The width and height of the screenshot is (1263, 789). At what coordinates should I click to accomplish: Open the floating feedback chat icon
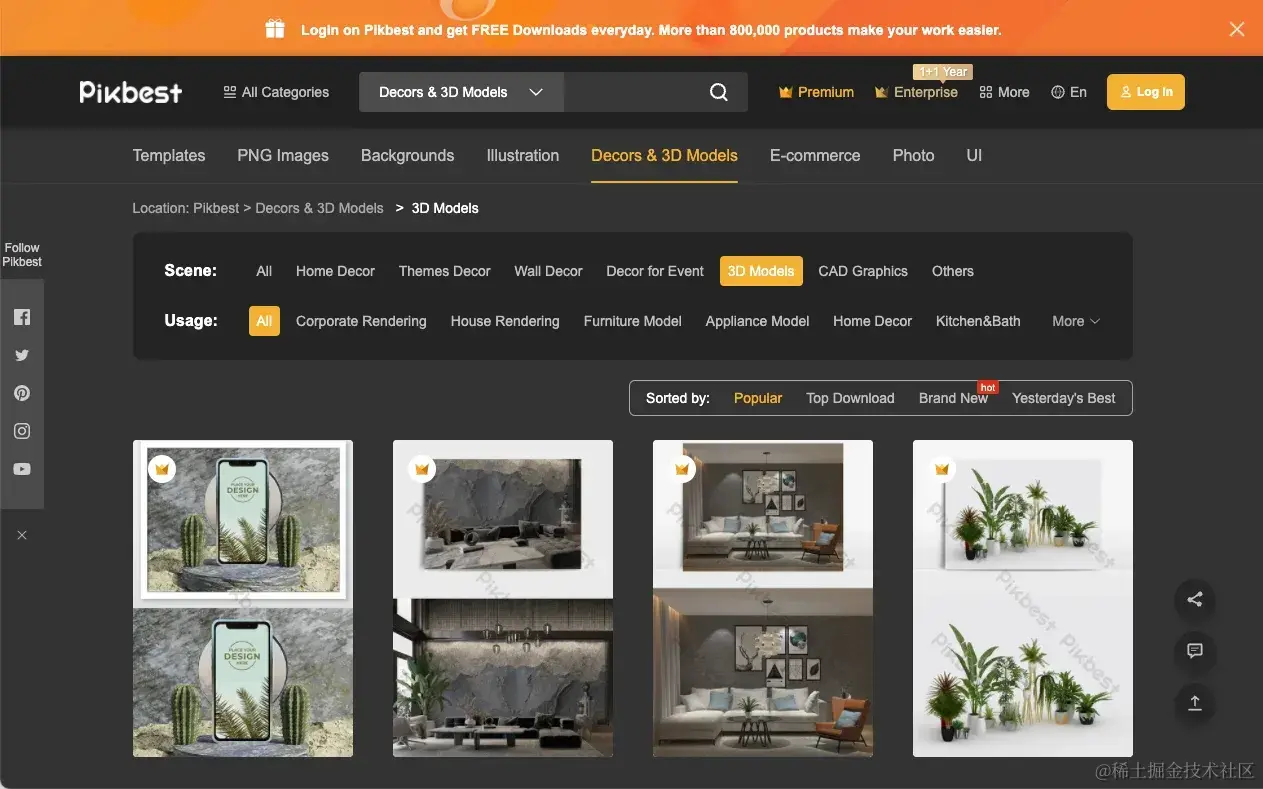pyautogui.click(x=1194, y=651)
